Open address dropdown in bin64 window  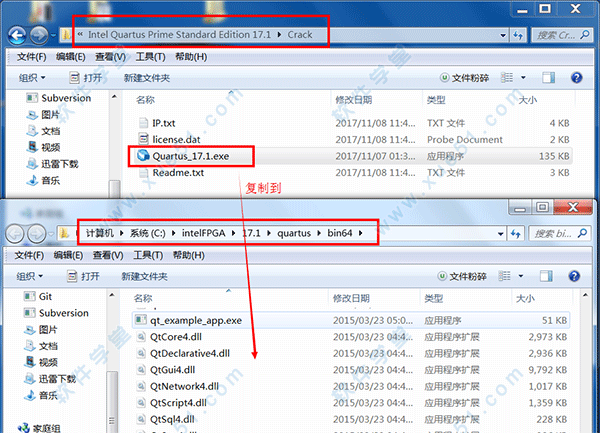pos(501,234)
